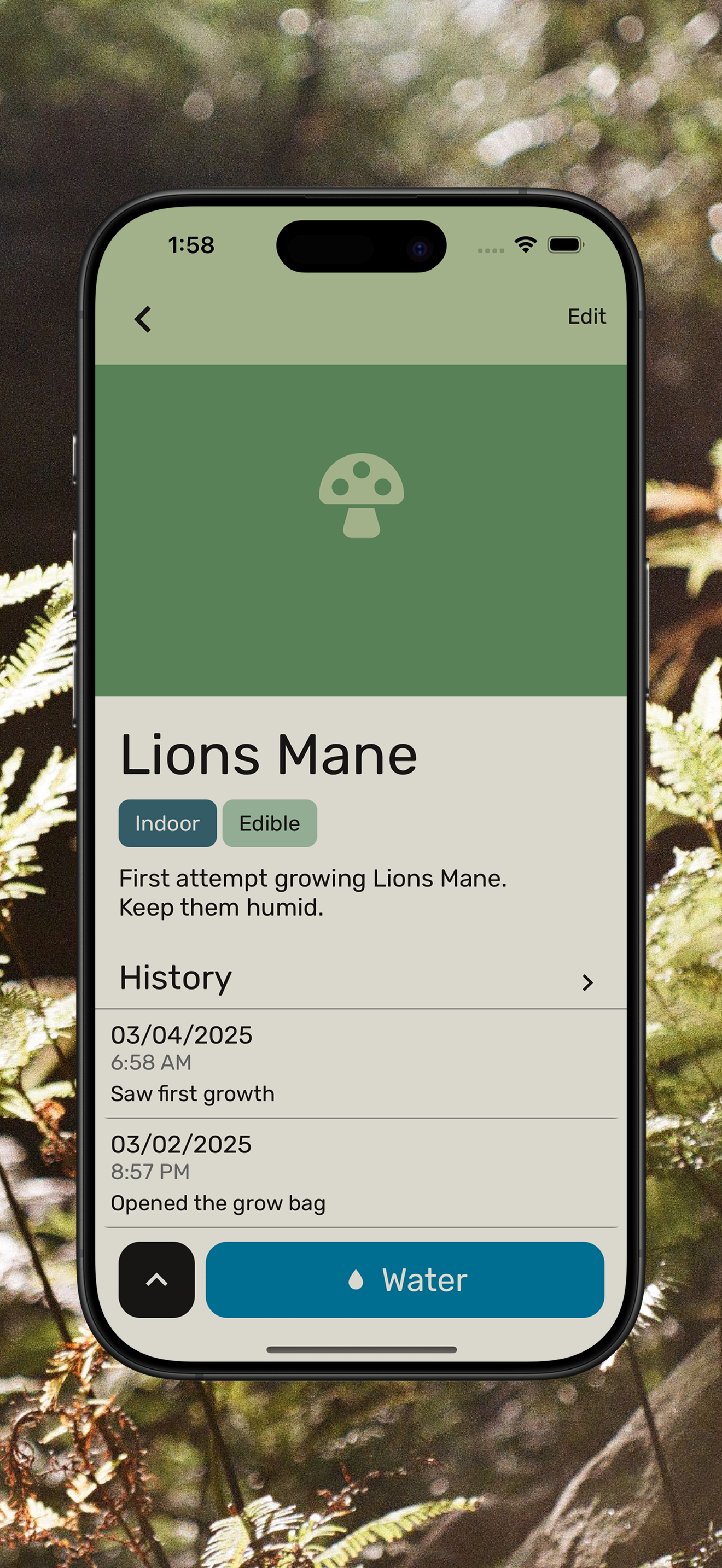This screenshot has width=722, height=1568.
Task: Tap the Lions Mane title
Action: 269,755
